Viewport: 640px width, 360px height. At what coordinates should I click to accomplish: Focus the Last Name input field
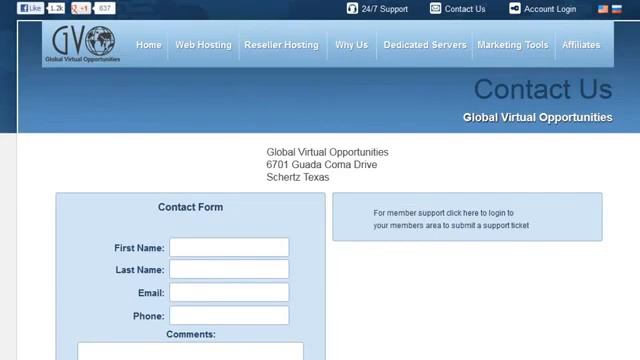[229, 269]
